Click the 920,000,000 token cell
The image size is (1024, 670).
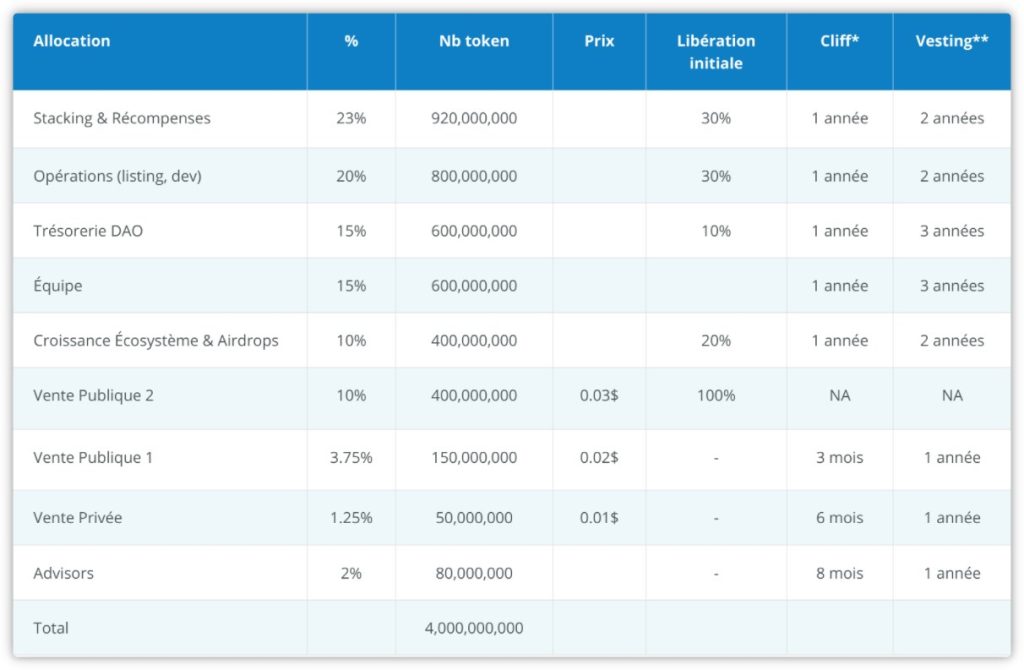[473, 118]
